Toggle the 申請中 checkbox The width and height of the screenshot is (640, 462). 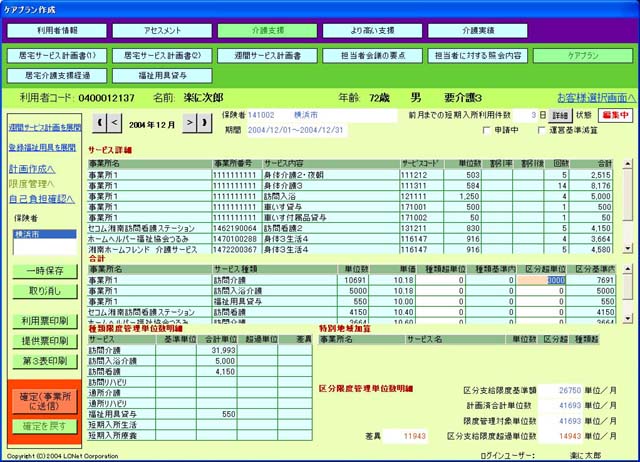click(x=486, y=130)
